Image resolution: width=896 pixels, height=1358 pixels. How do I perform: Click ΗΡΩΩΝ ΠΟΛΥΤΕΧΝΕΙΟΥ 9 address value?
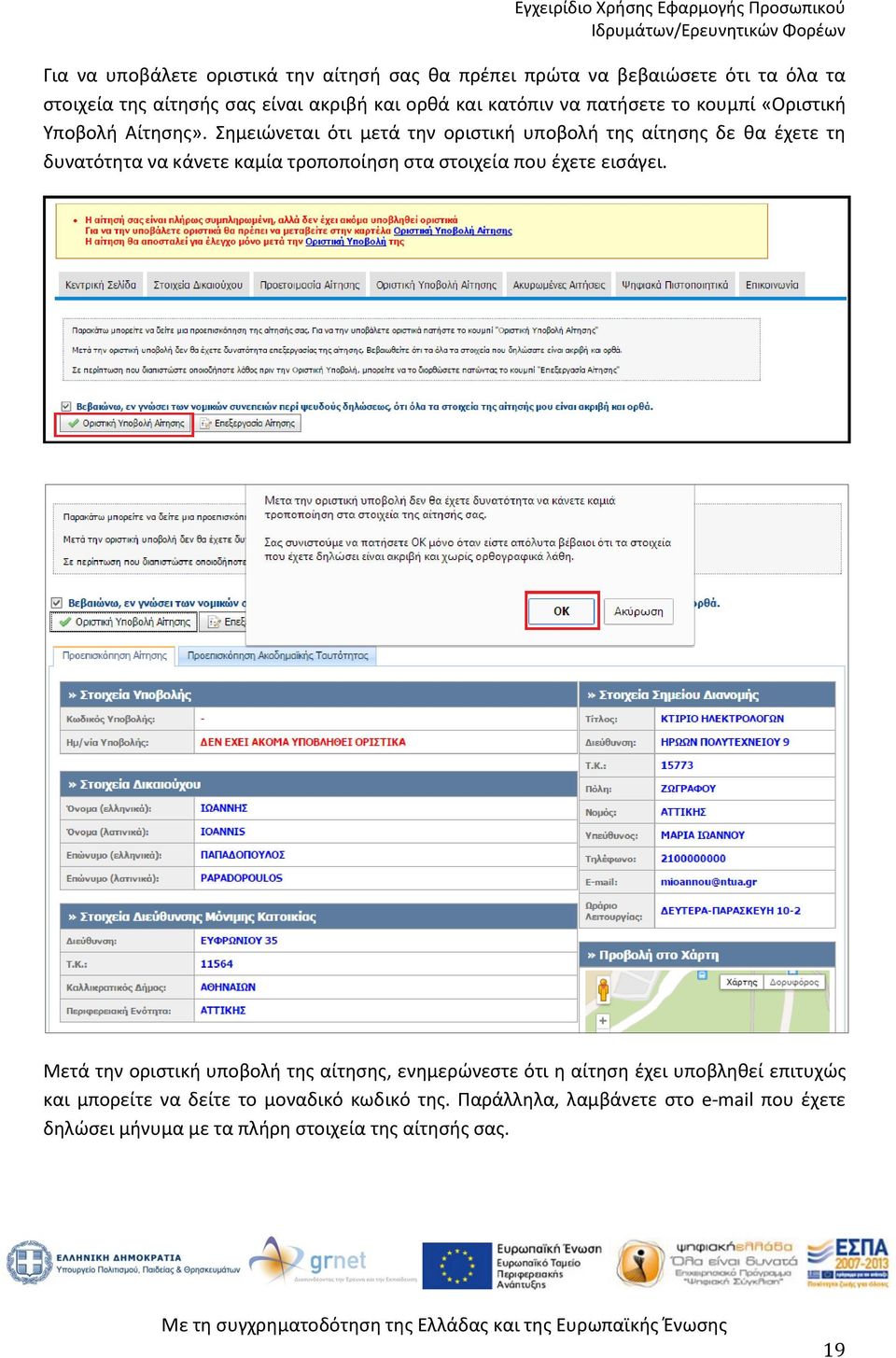[x=725, y=742]
